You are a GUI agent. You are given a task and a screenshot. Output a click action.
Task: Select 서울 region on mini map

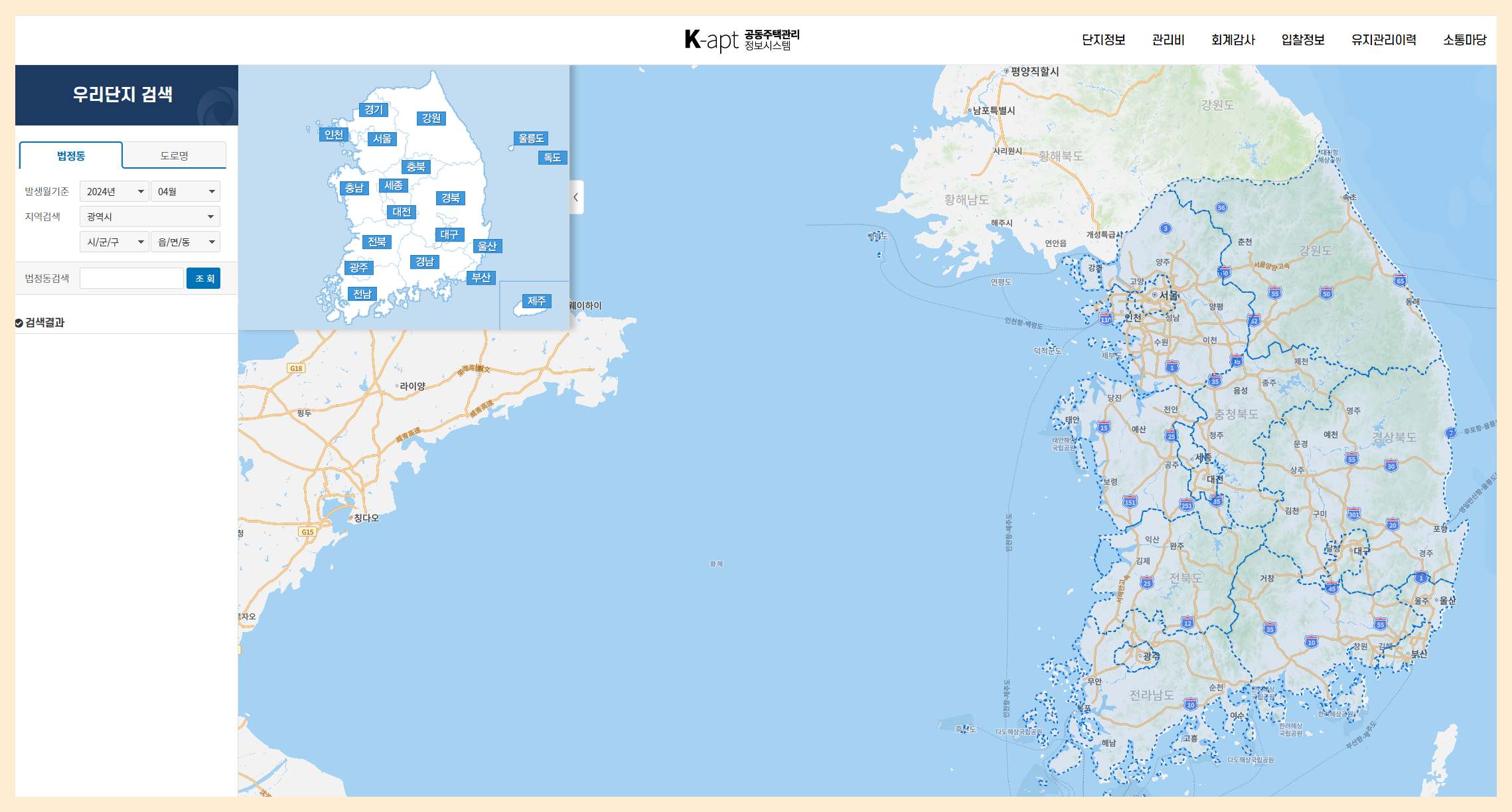382,139
